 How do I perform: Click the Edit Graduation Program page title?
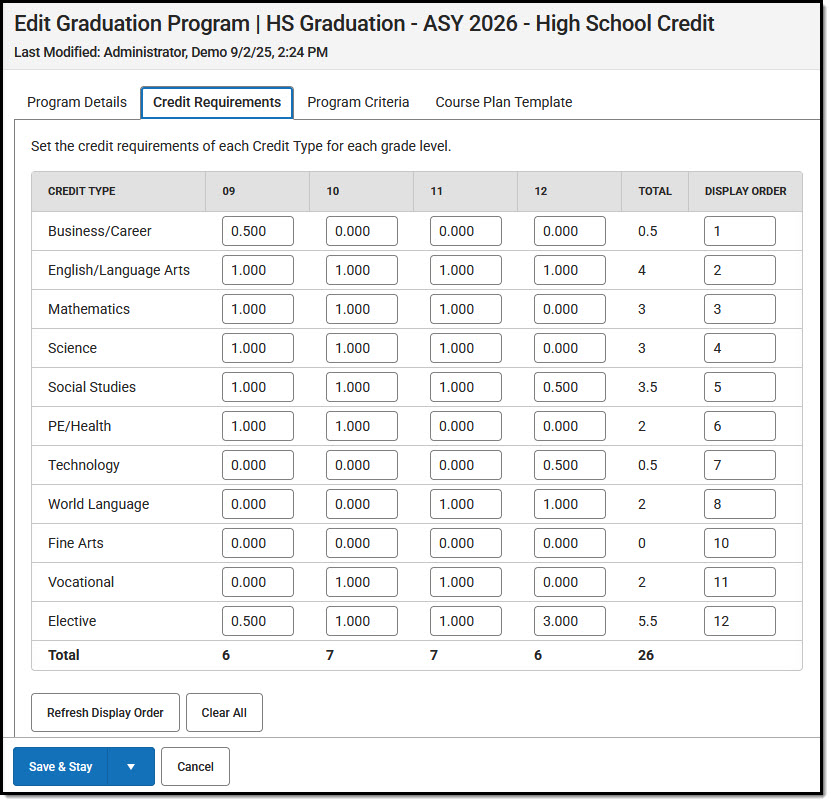(364, 23)
